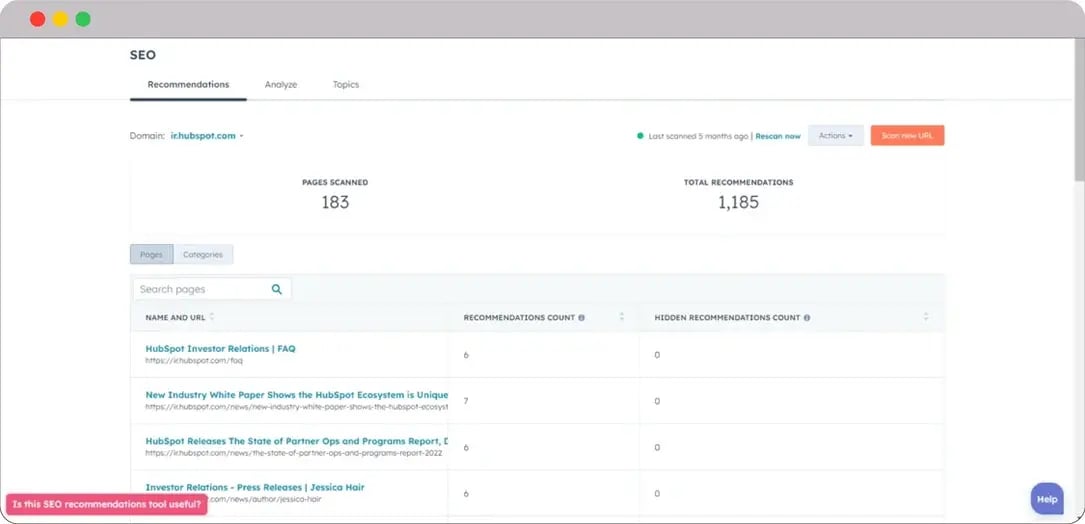Viewport: 1085px width, 524px height.
Task: Switch to the Recommendations tab
Action: [x=188, y=84]
